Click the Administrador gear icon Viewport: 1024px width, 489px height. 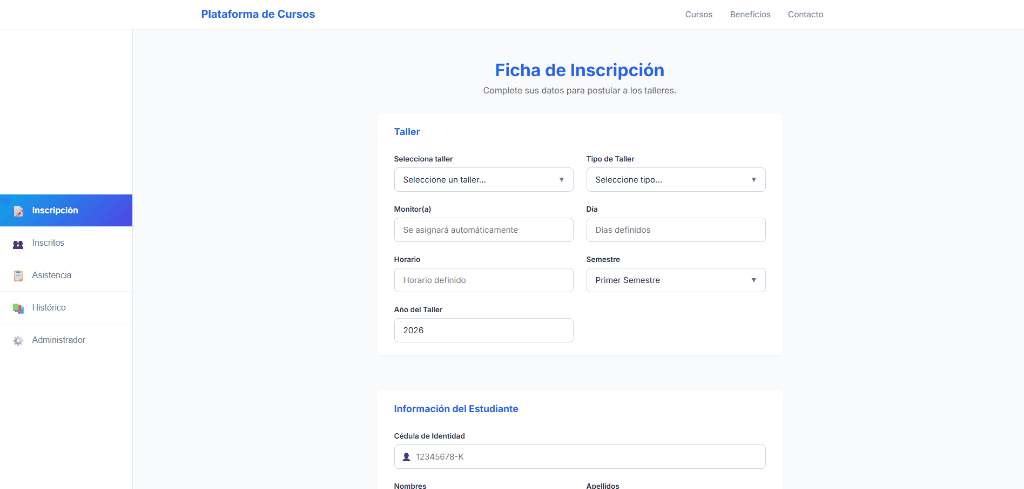[18, 341]
